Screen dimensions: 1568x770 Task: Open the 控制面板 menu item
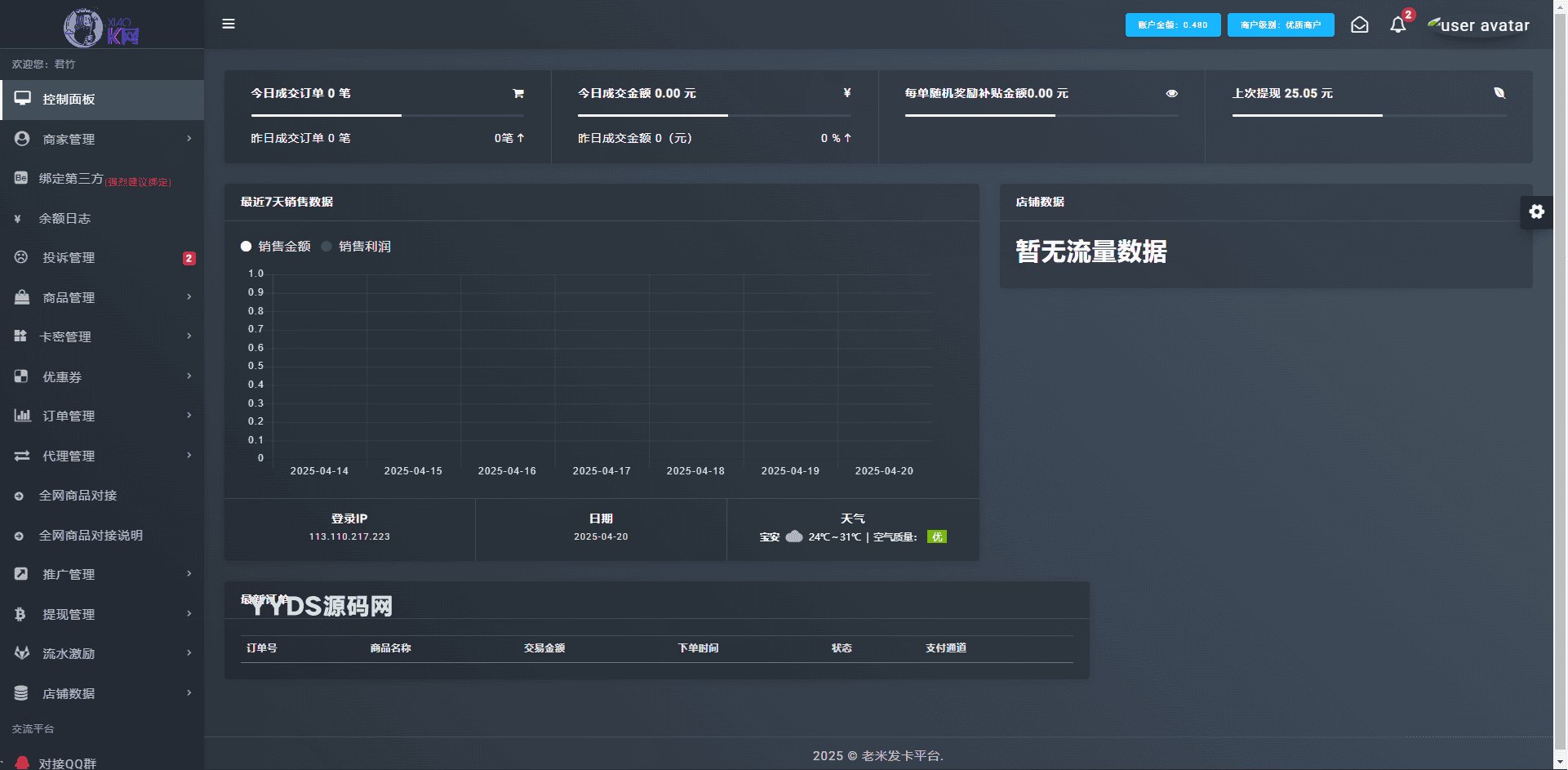[102, 100]
